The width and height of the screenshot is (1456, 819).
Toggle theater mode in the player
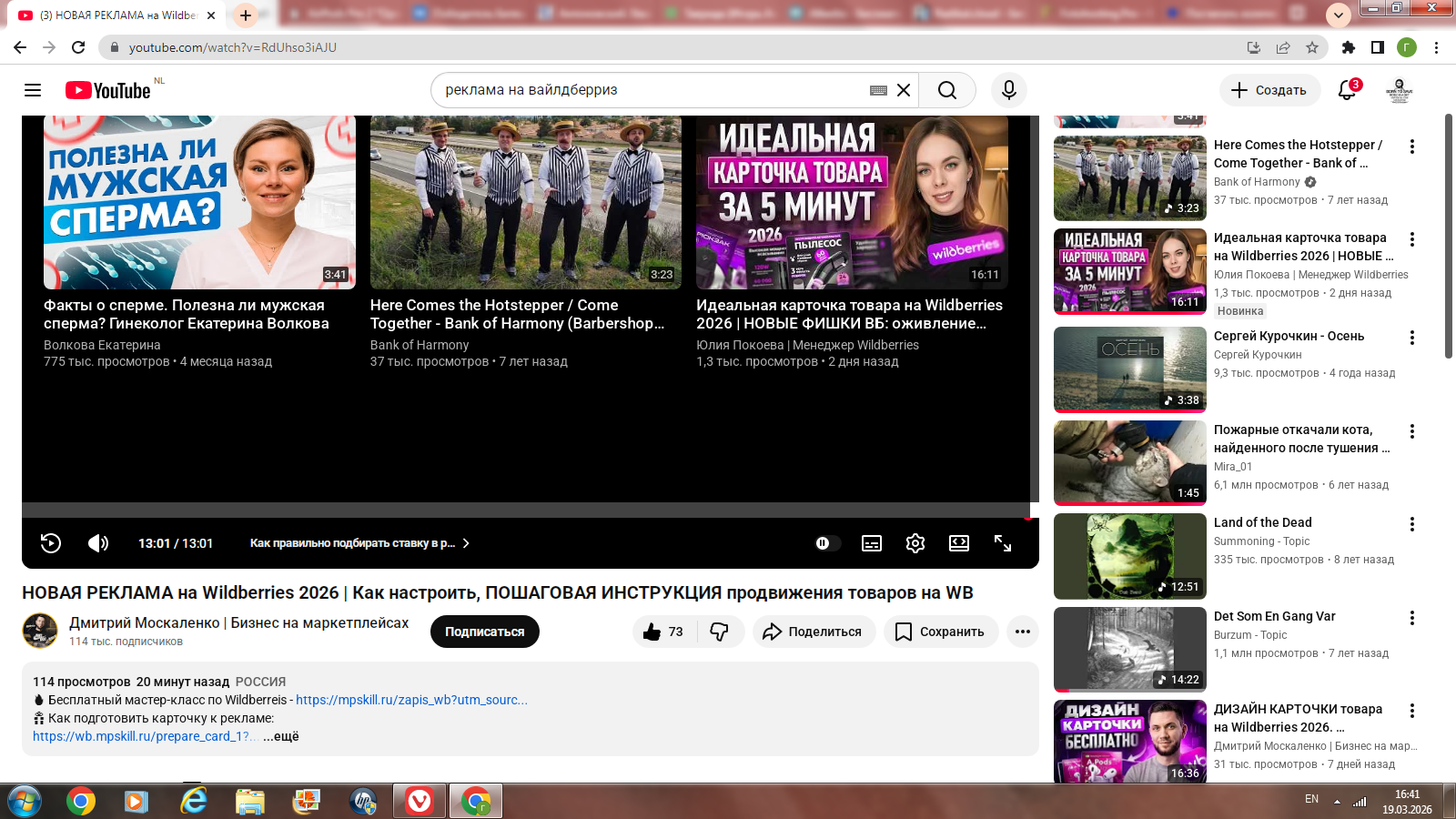coord(959,543)
